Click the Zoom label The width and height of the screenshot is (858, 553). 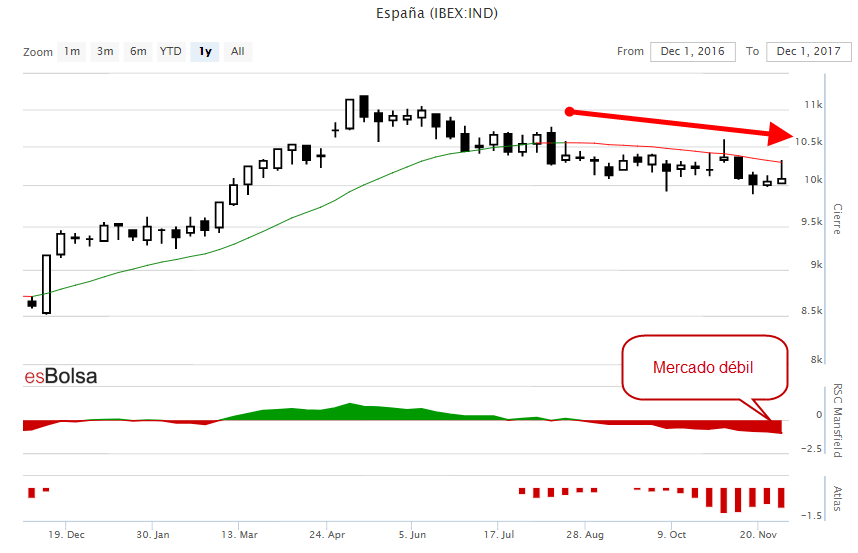point(38,52)
